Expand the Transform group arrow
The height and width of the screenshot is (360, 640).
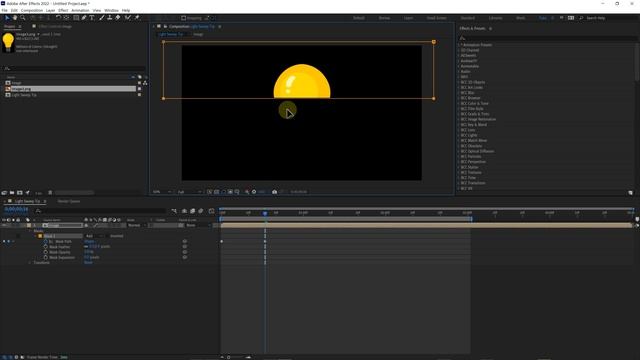tap(30, 263)
